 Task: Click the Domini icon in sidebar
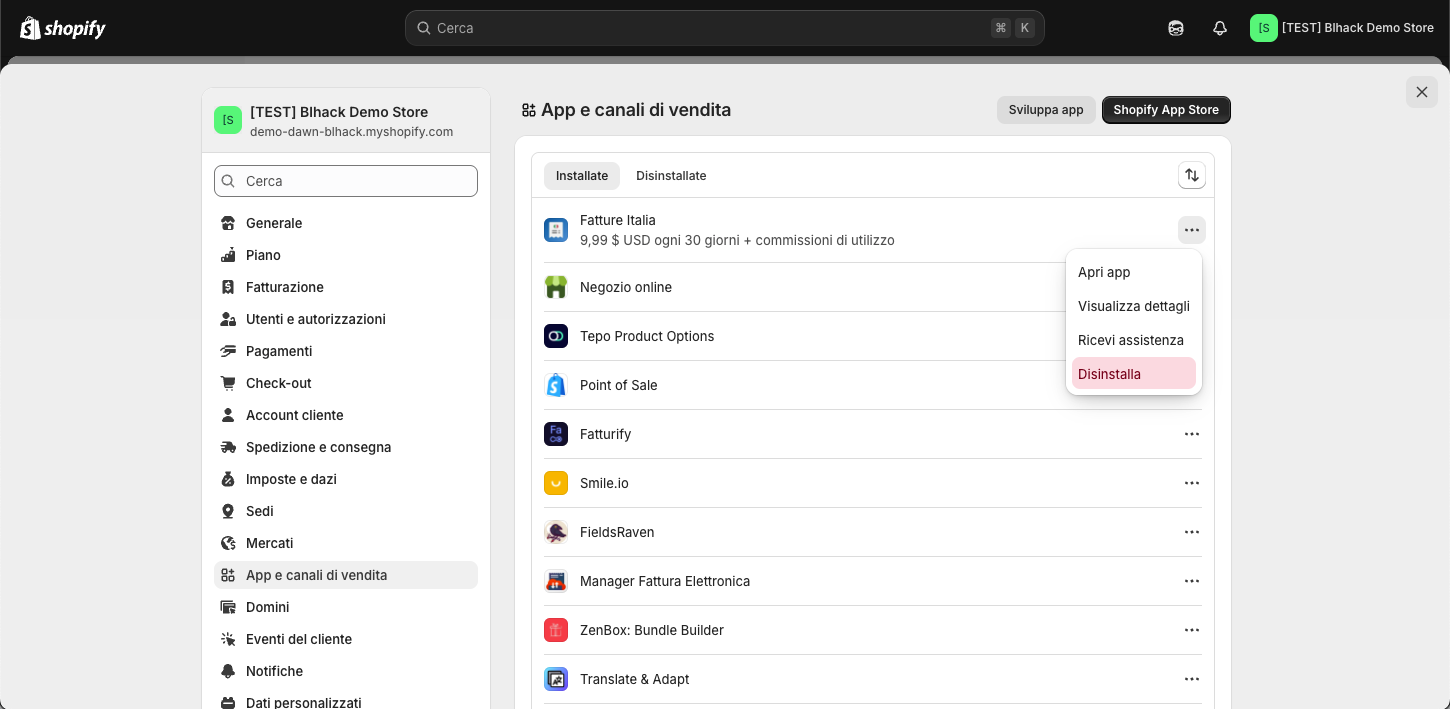pos(228,607)
